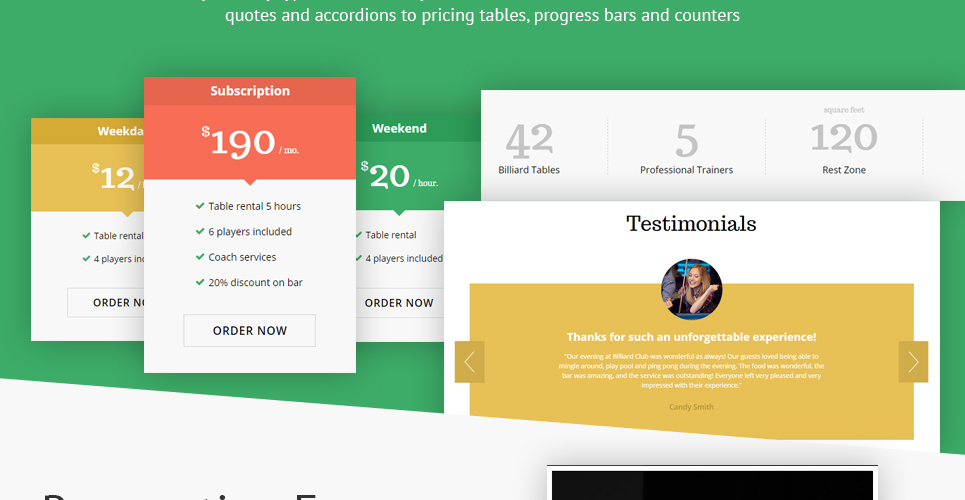Order the Weekday plan now
This screenshot has width=965, height=500.
(105, 302)
